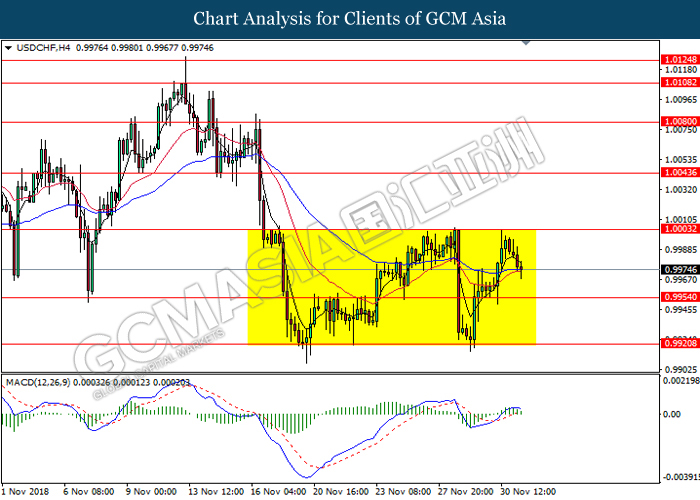Click the 0.99885 price axis label

tap(681, 250)
